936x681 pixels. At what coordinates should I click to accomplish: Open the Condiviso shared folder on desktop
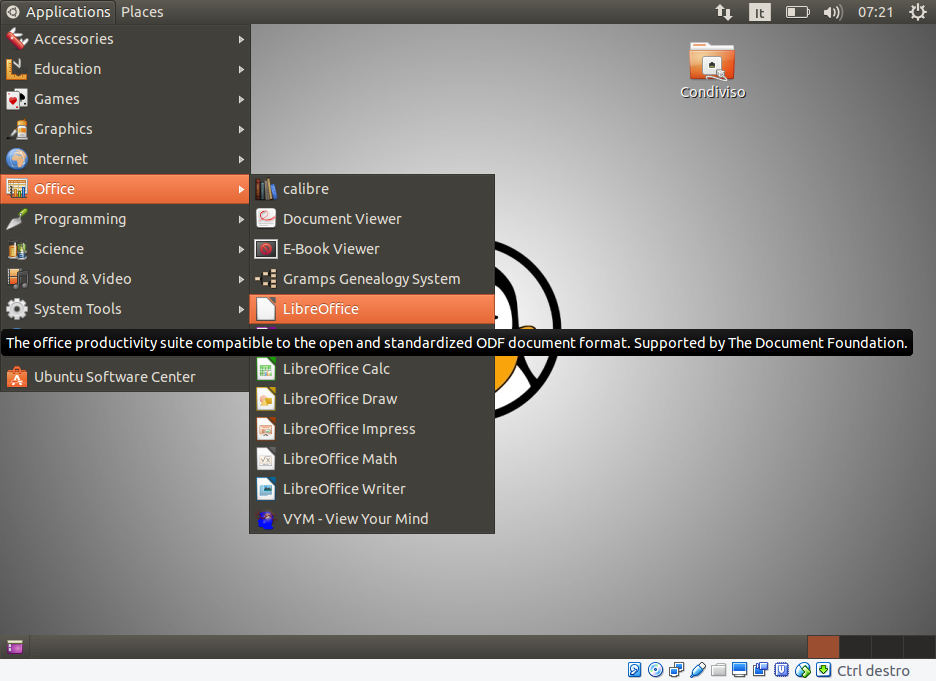(x=712, y=63)
